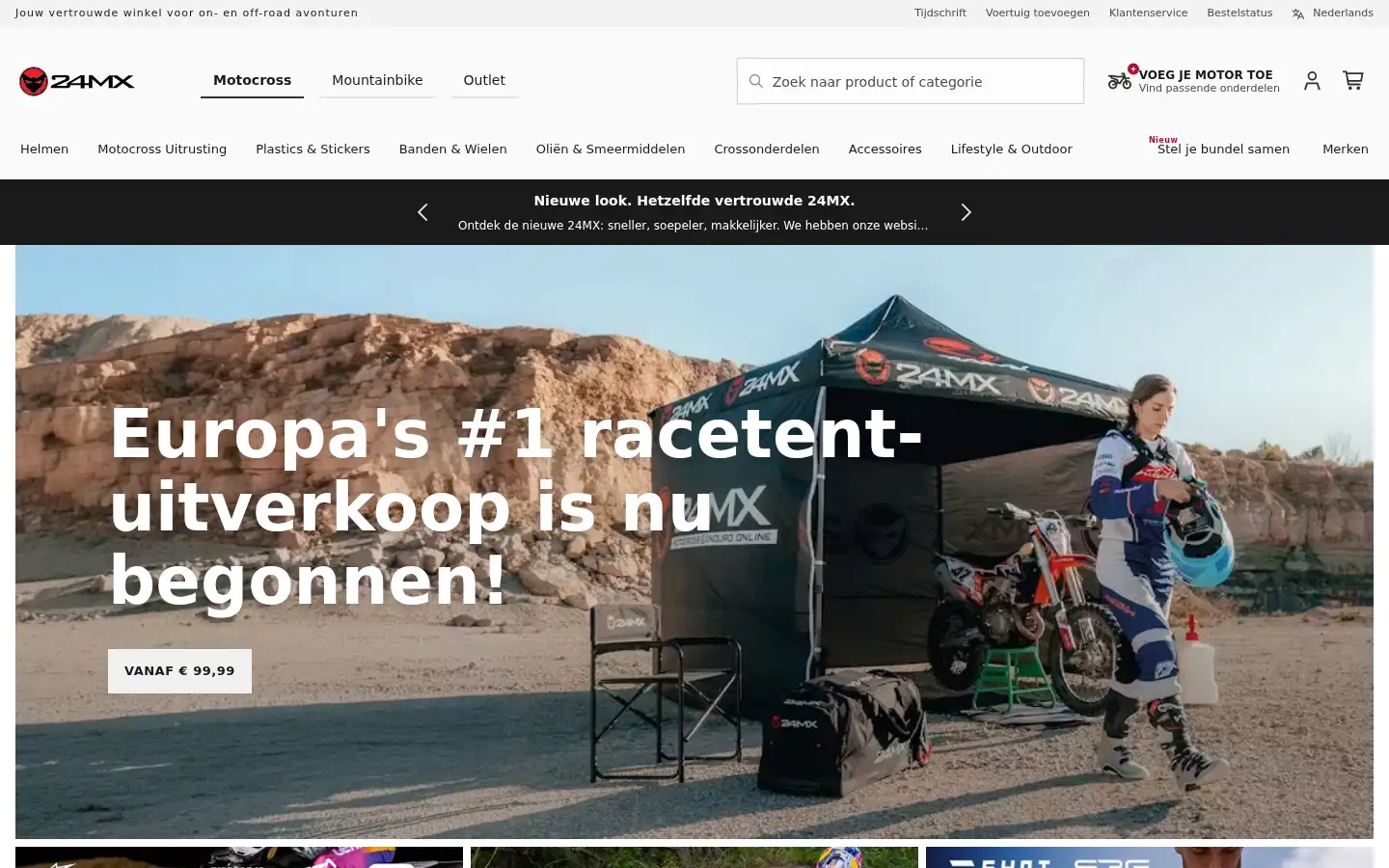Open the Motocross Uitrusting menu
1389x868 pixels.
162,149
